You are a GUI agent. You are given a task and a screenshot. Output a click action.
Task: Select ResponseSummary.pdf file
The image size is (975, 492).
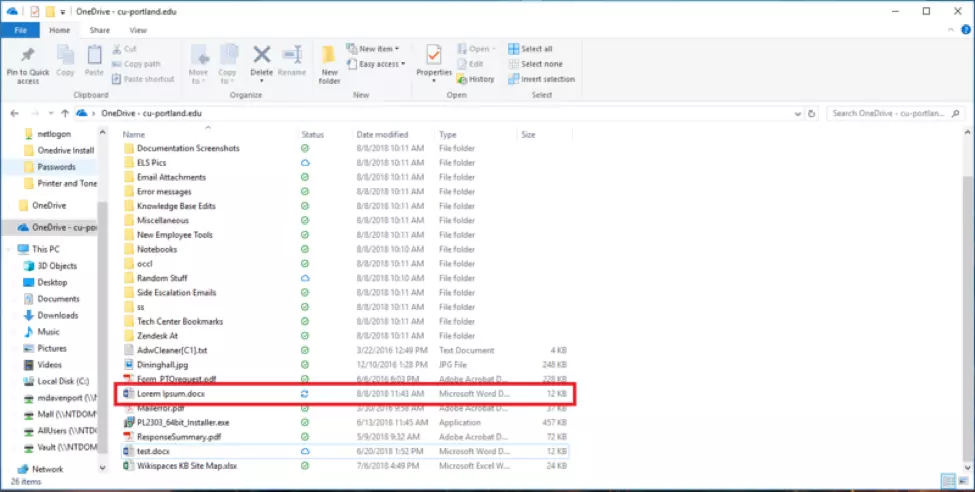[x=344, y=437]
